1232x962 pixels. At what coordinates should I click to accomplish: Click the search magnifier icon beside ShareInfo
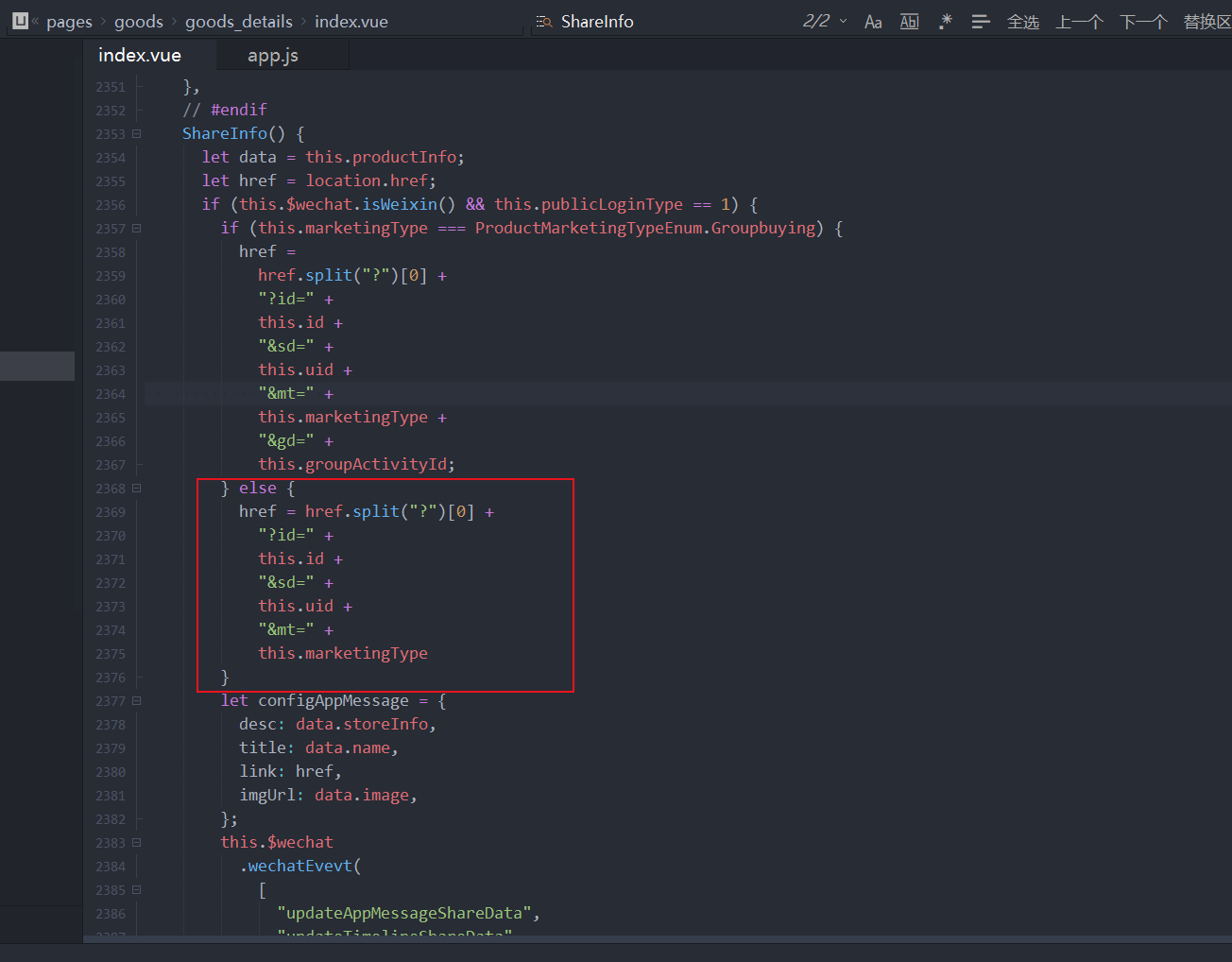[x=544, y=22]
